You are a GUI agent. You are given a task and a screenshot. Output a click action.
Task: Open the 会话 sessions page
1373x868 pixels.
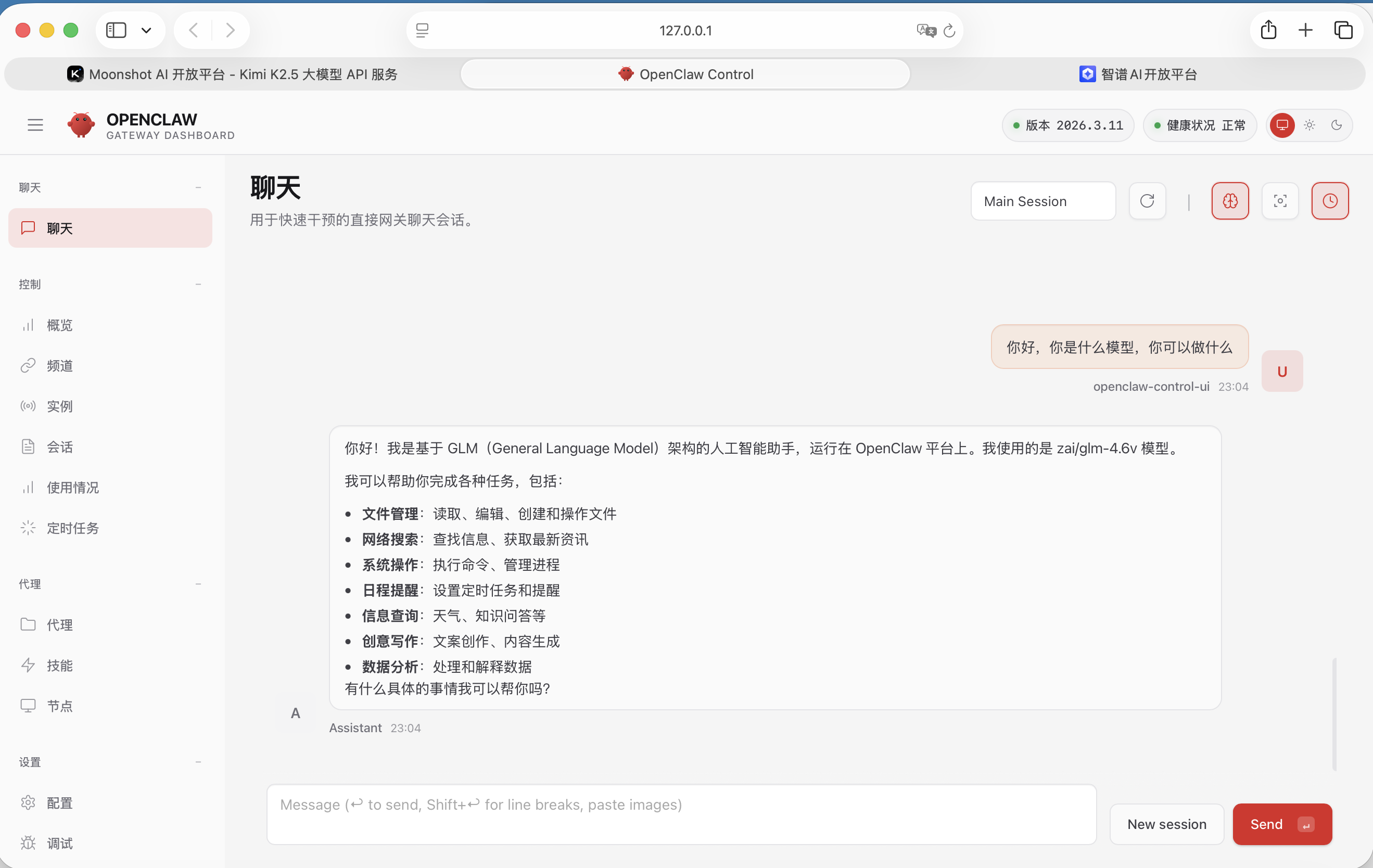(59, 447)
